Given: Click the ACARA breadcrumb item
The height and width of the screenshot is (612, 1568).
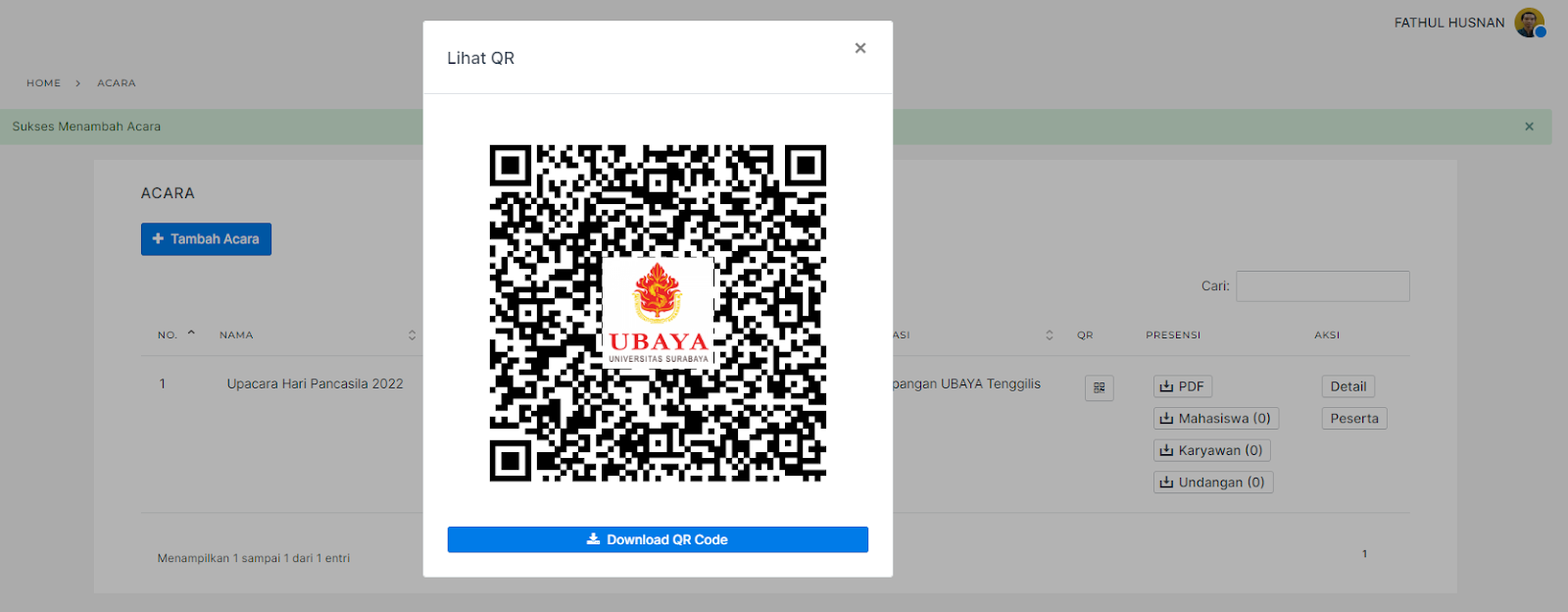Looking at the screenshot, I should 117,83.
